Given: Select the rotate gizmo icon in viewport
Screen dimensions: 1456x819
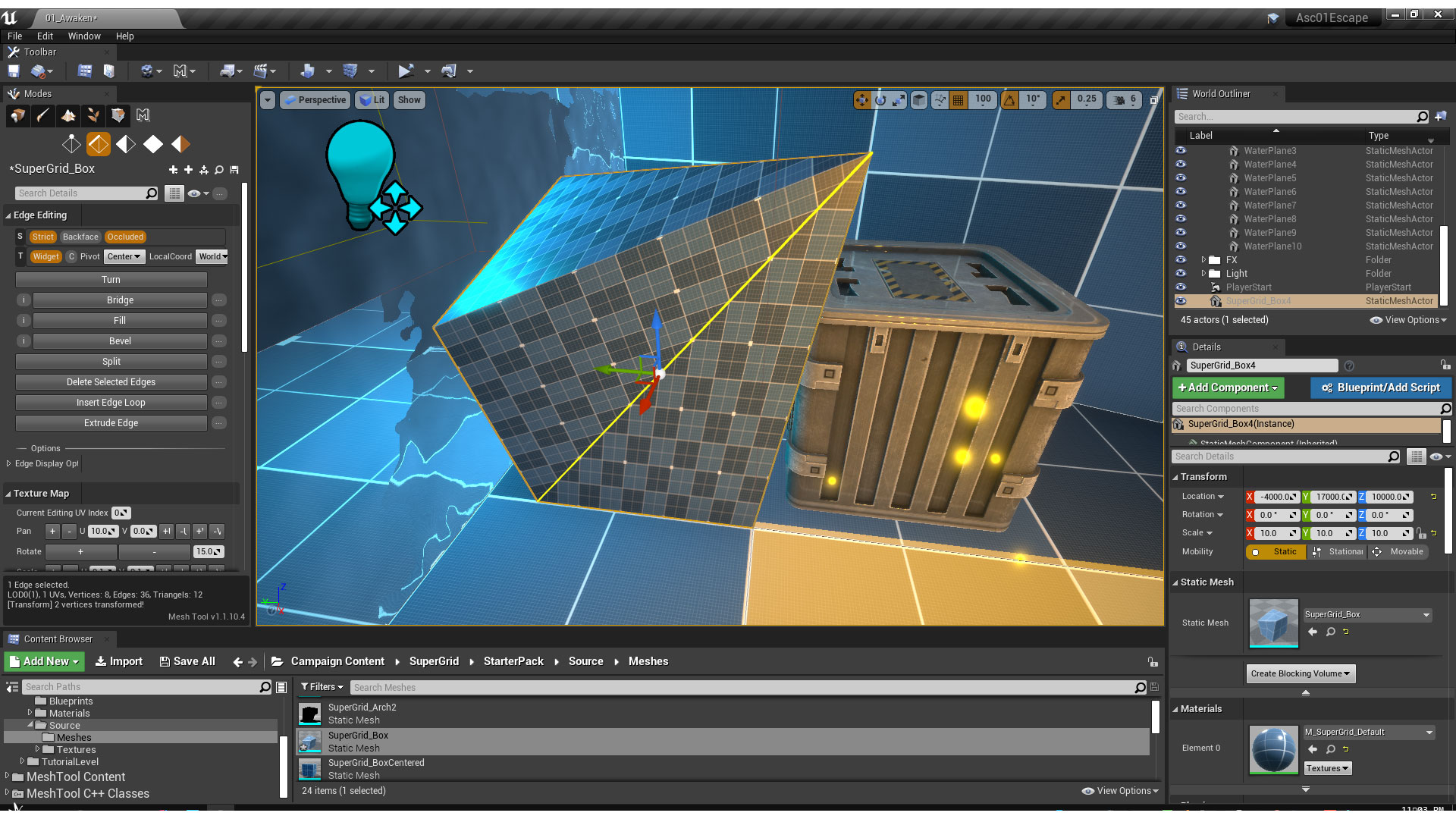Looking at the screenshot, I should pos(880,100).
